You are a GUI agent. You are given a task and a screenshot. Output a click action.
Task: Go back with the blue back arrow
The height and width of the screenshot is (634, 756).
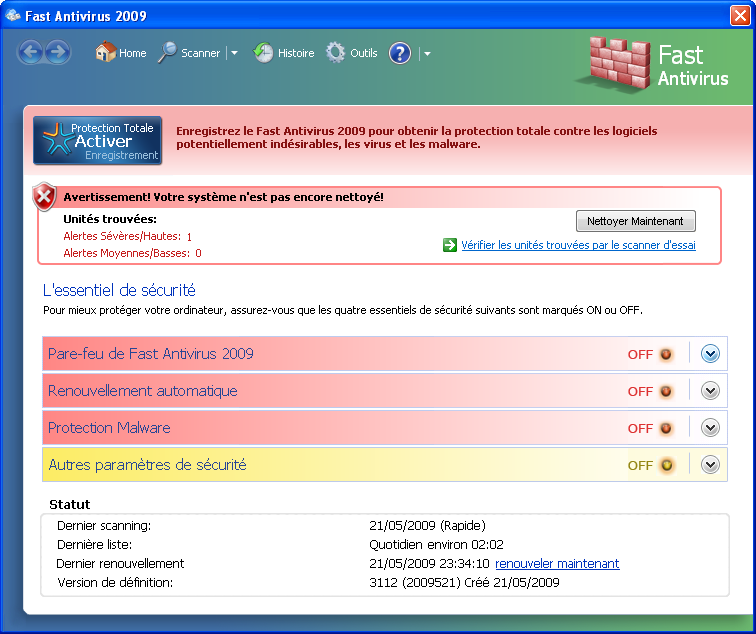point(31,52)
